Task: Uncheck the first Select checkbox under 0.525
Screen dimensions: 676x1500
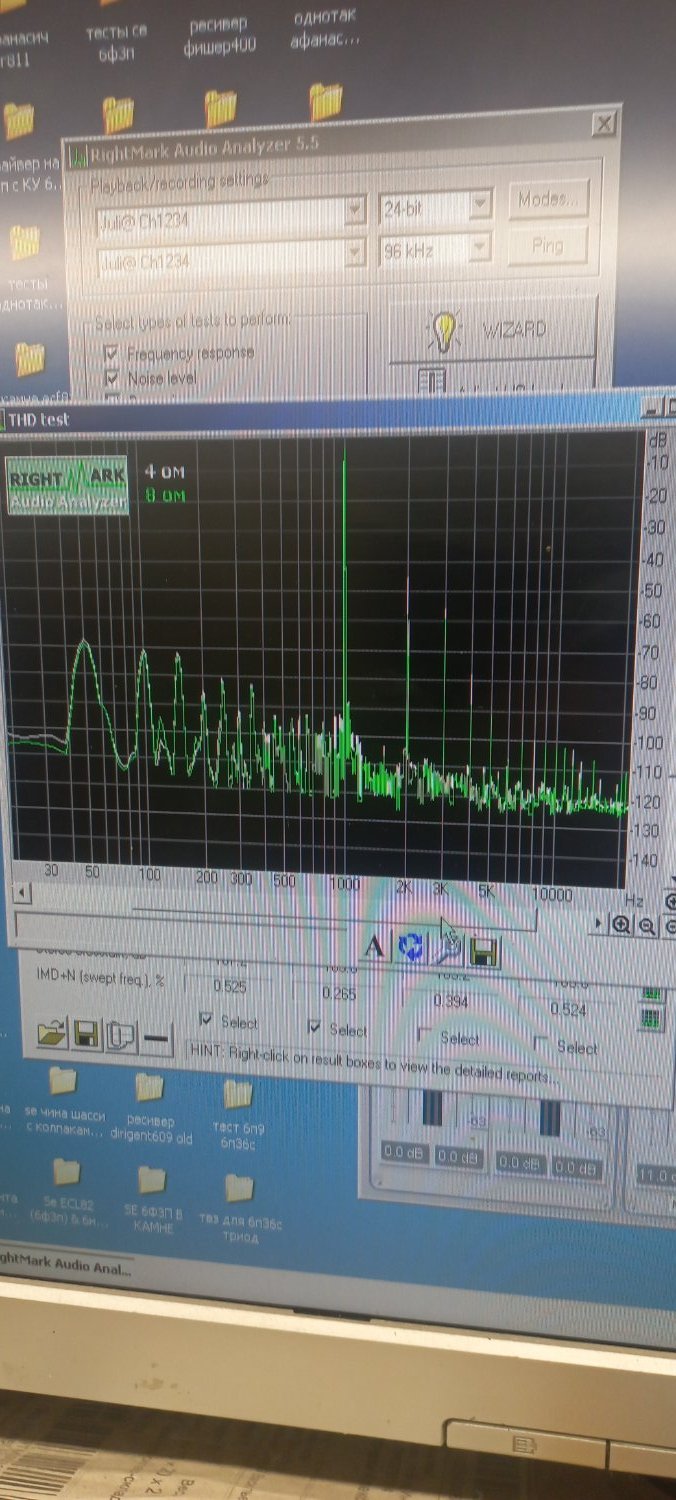Action: (206, 1020)
